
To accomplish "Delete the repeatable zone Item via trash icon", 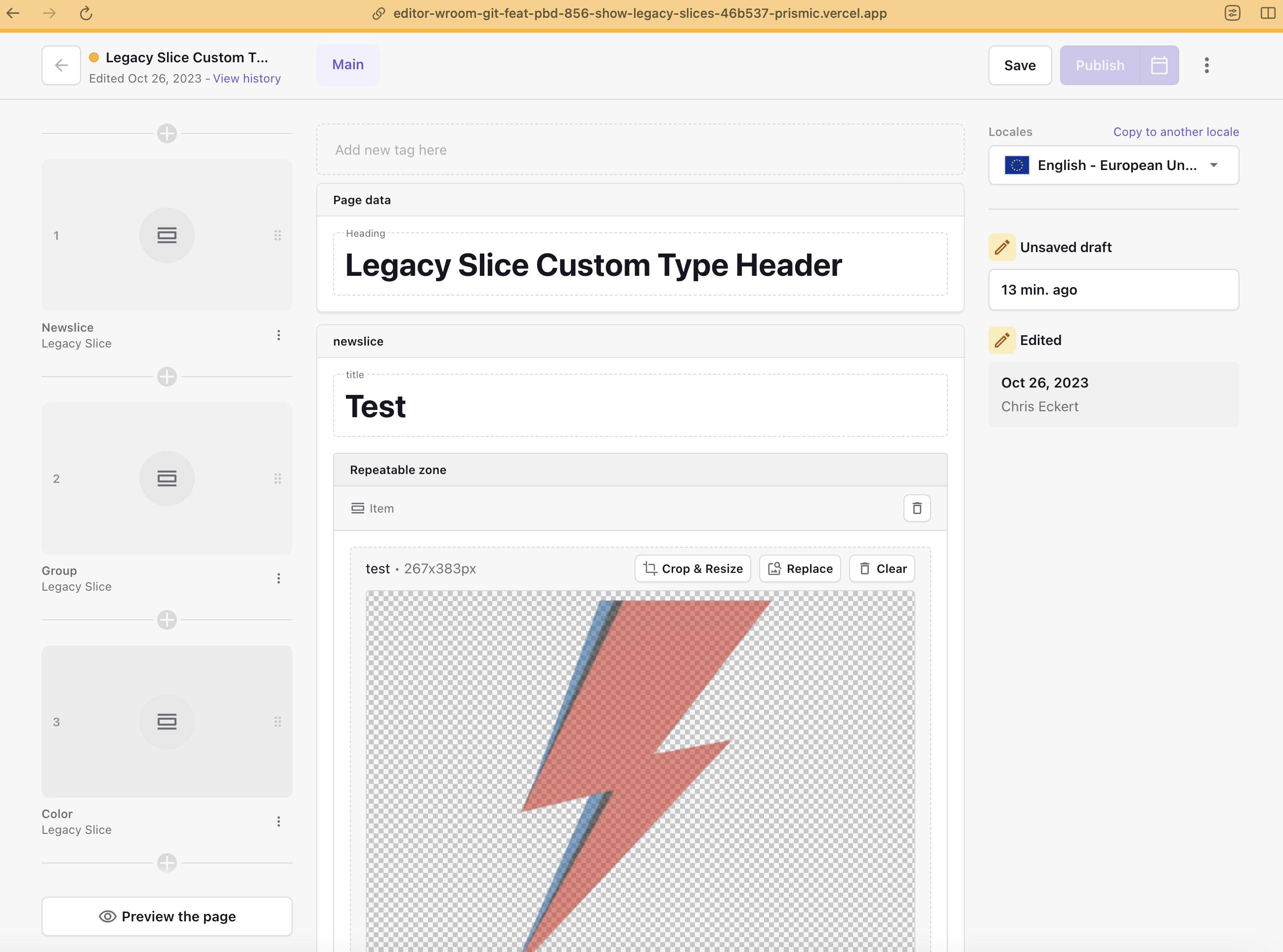I will (917, 508).
